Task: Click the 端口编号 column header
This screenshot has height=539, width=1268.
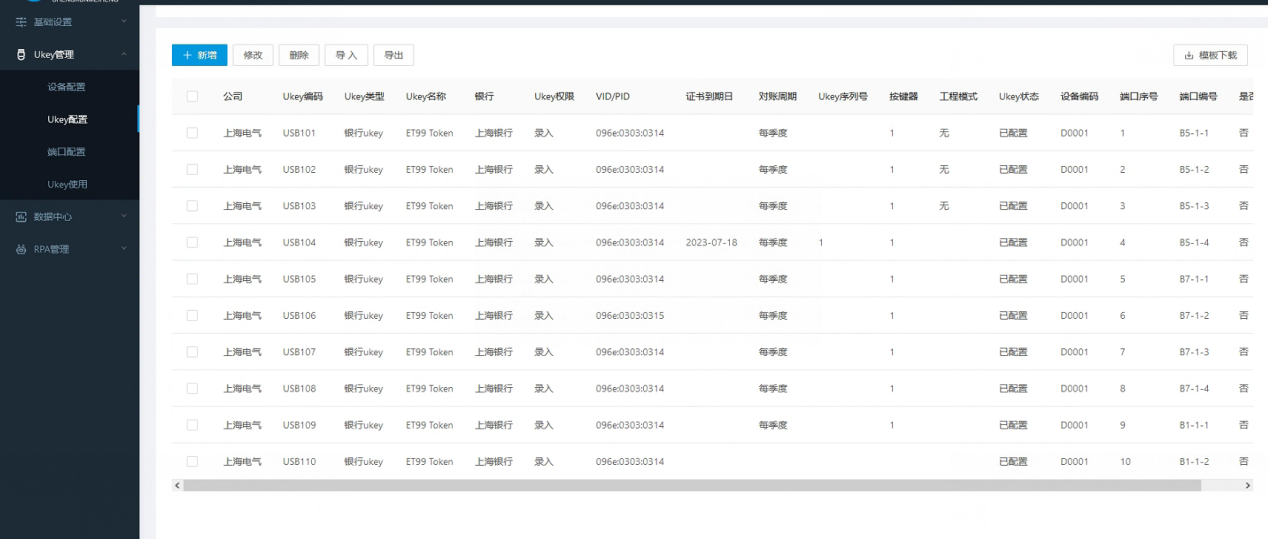Action: click(x=1198, y=97)
